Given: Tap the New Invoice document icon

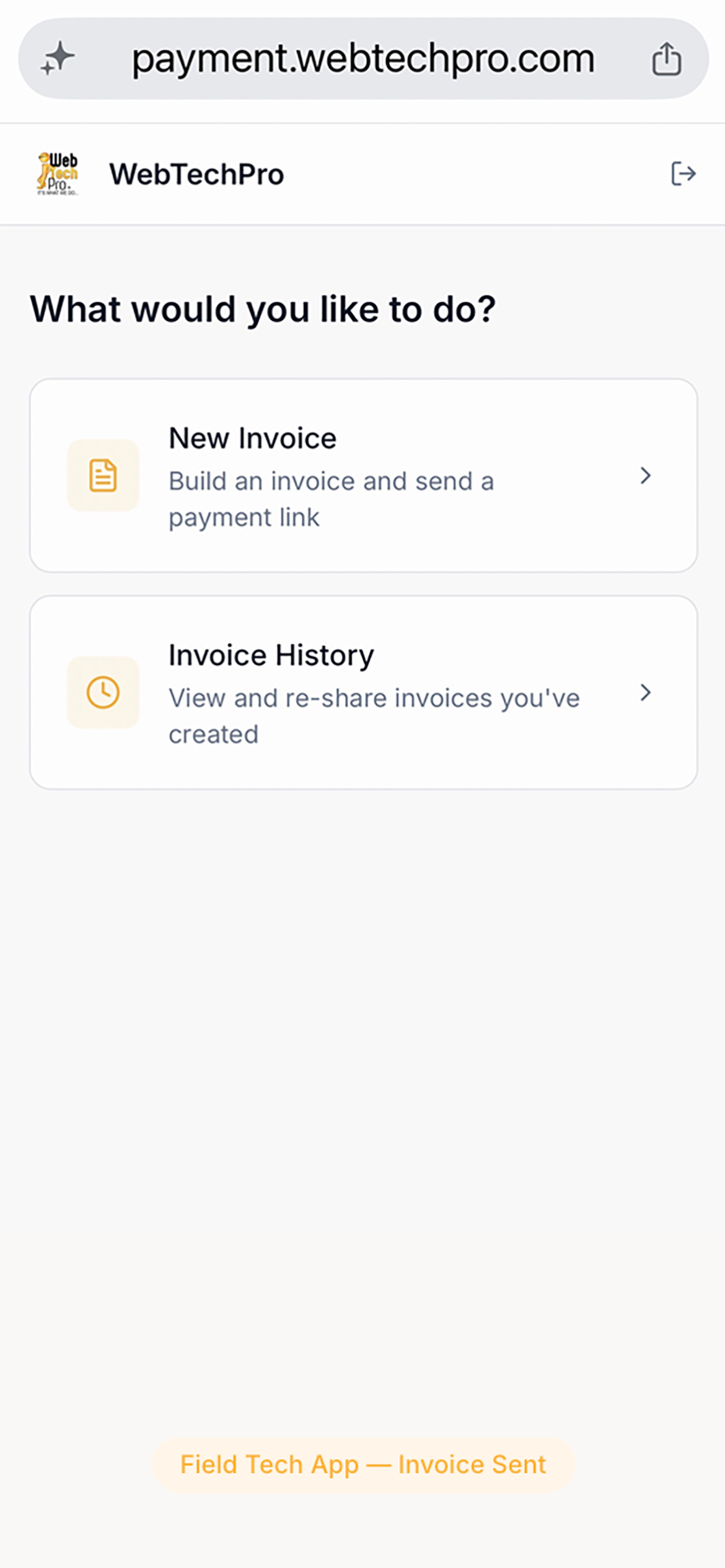Looking at the screenshot, I should [103, 476].
